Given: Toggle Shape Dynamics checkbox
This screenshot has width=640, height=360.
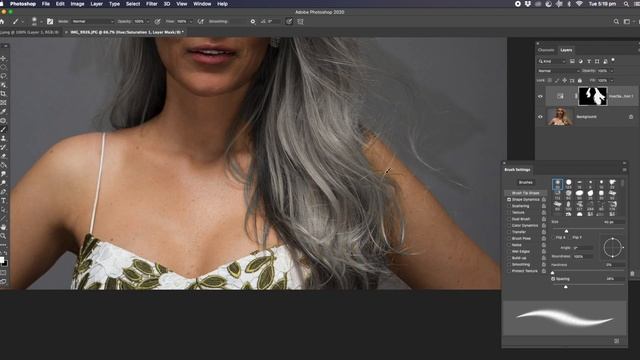Looking at the screenshot, I should [x=509, y=200].
